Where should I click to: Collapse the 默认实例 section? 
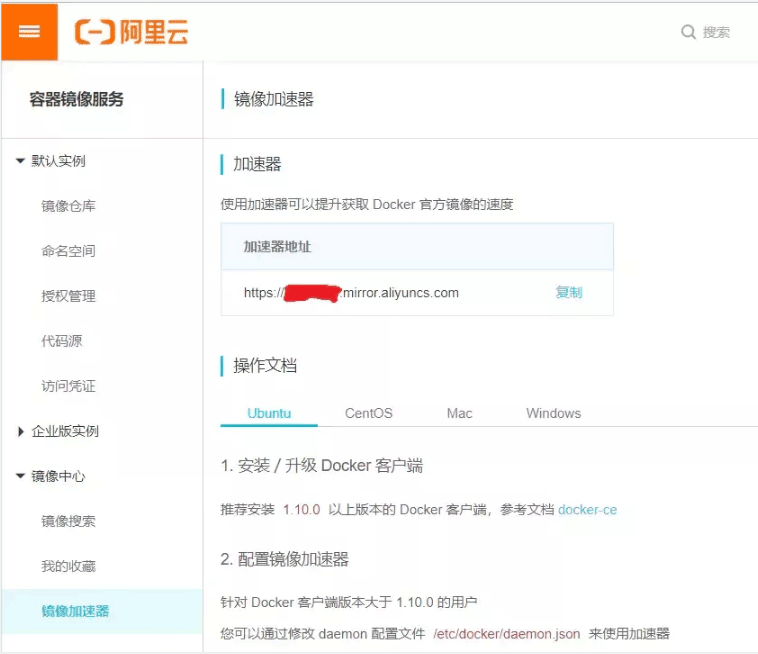click(21, 161)
